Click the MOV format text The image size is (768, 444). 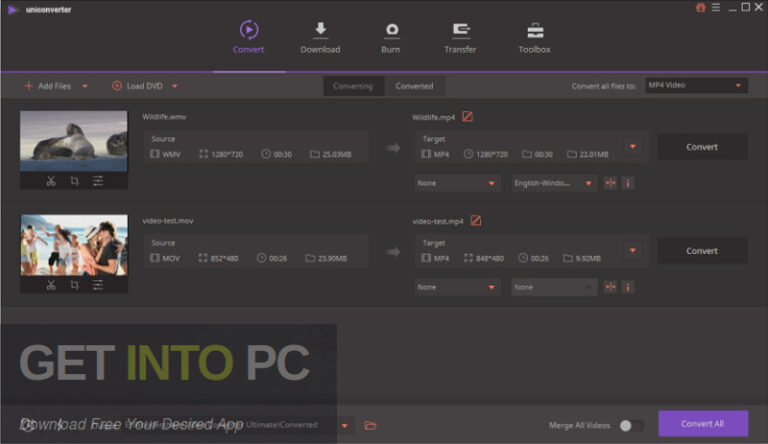click(170, 258)
